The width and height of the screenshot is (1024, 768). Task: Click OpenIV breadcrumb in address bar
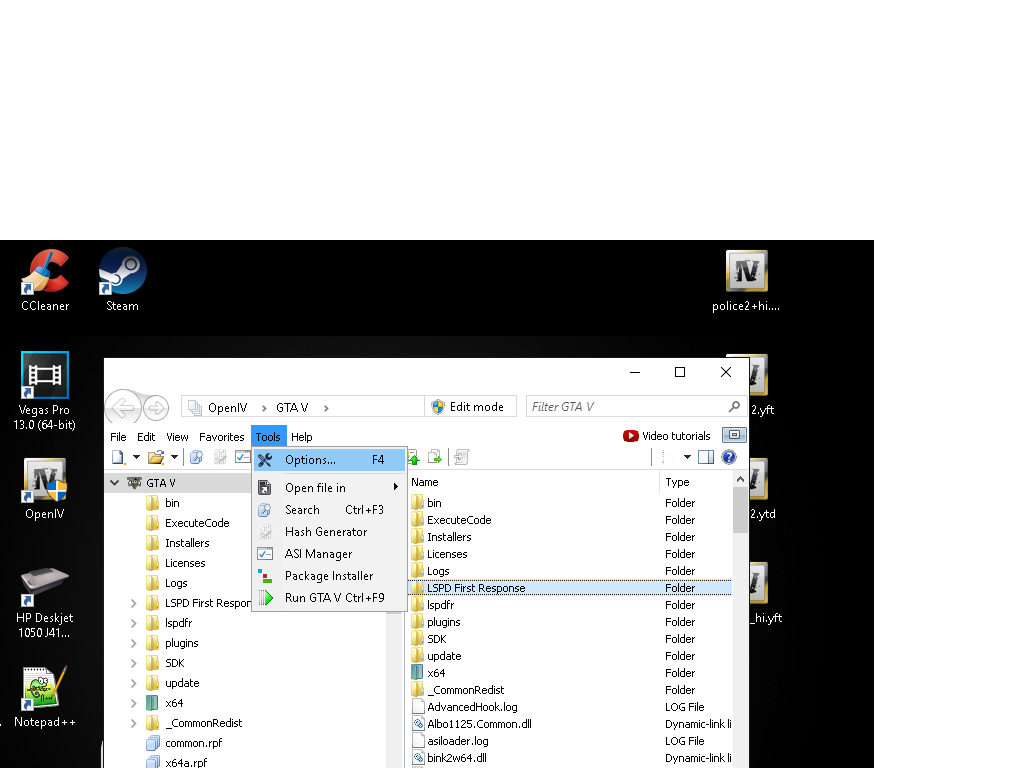(x=227, y=408)
